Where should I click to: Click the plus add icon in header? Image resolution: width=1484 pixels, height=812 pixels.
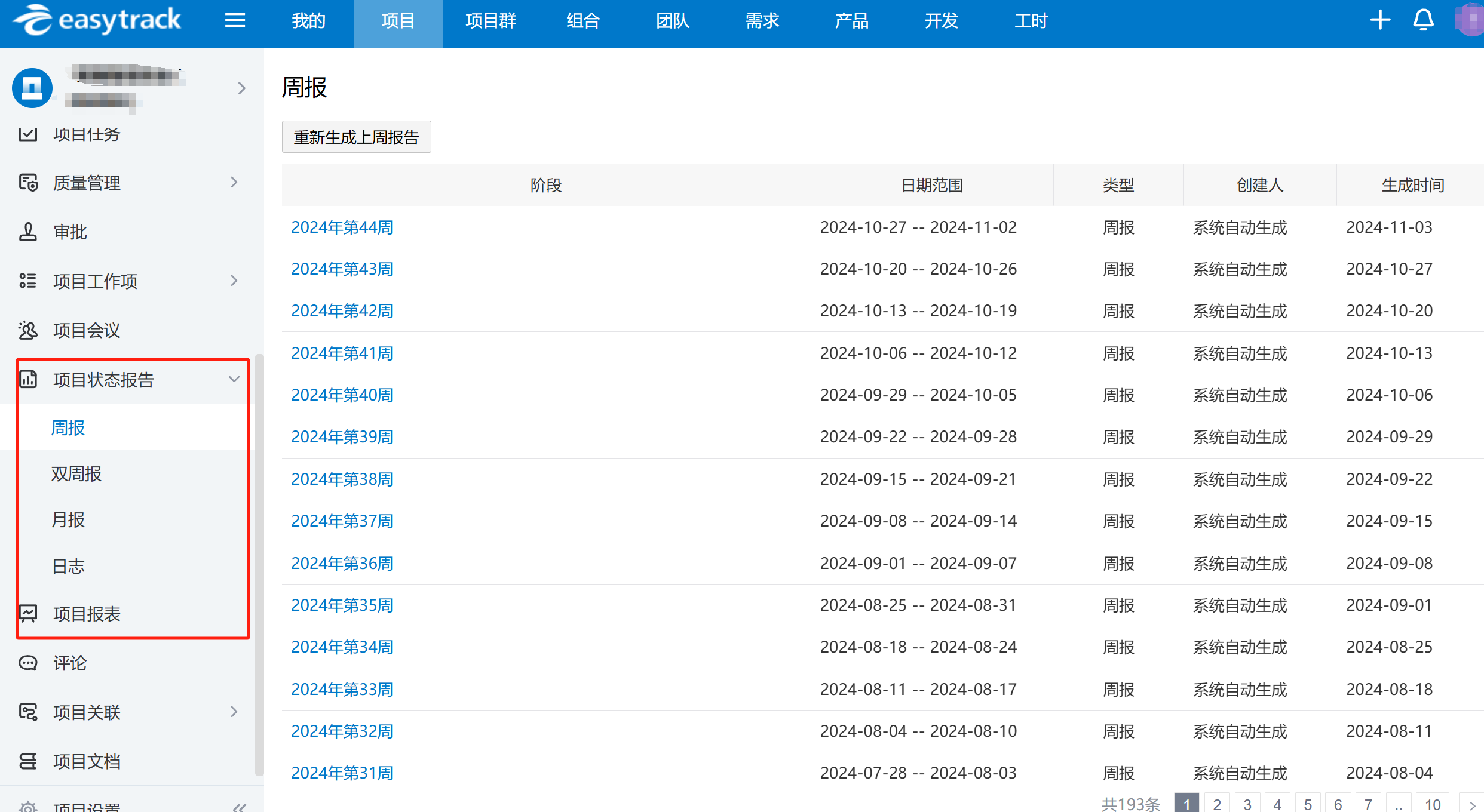pyautogui.click(x=1380, y=20)
